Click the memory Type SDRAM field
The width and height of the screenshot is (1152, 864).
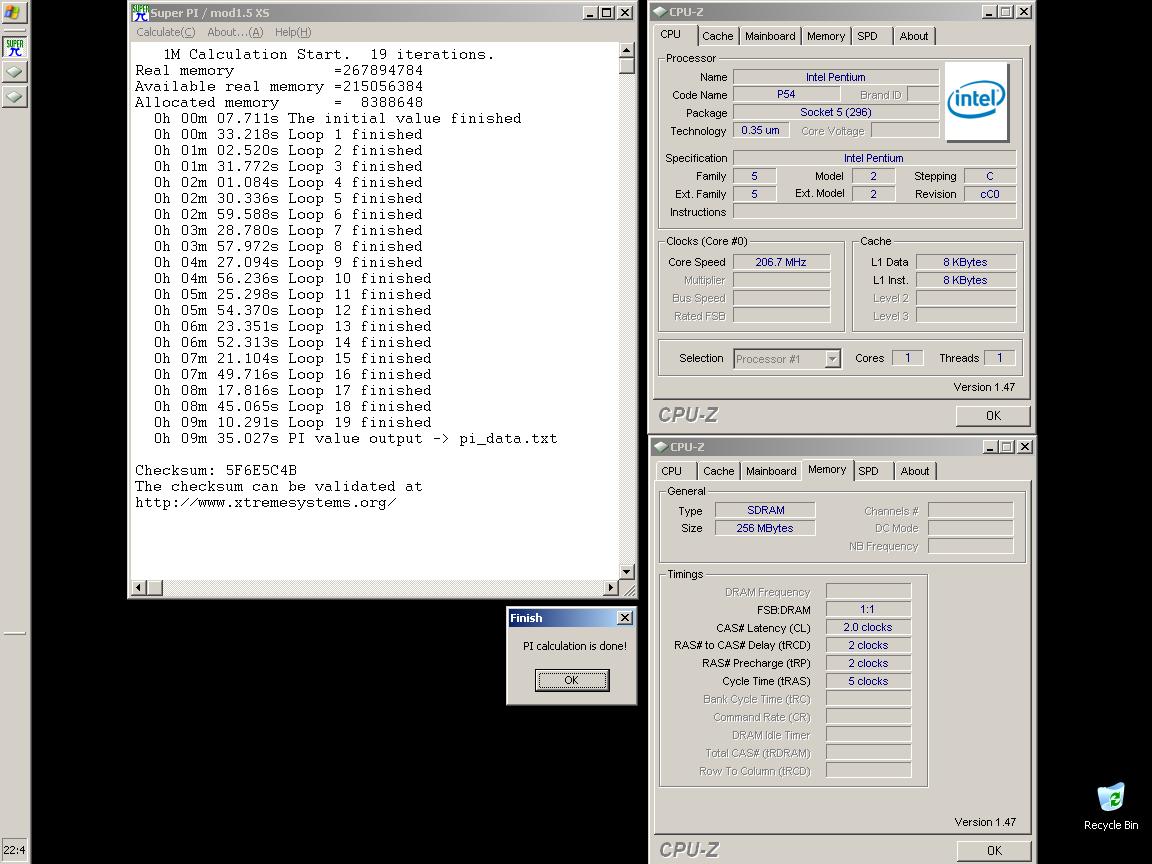pos(765,510)
